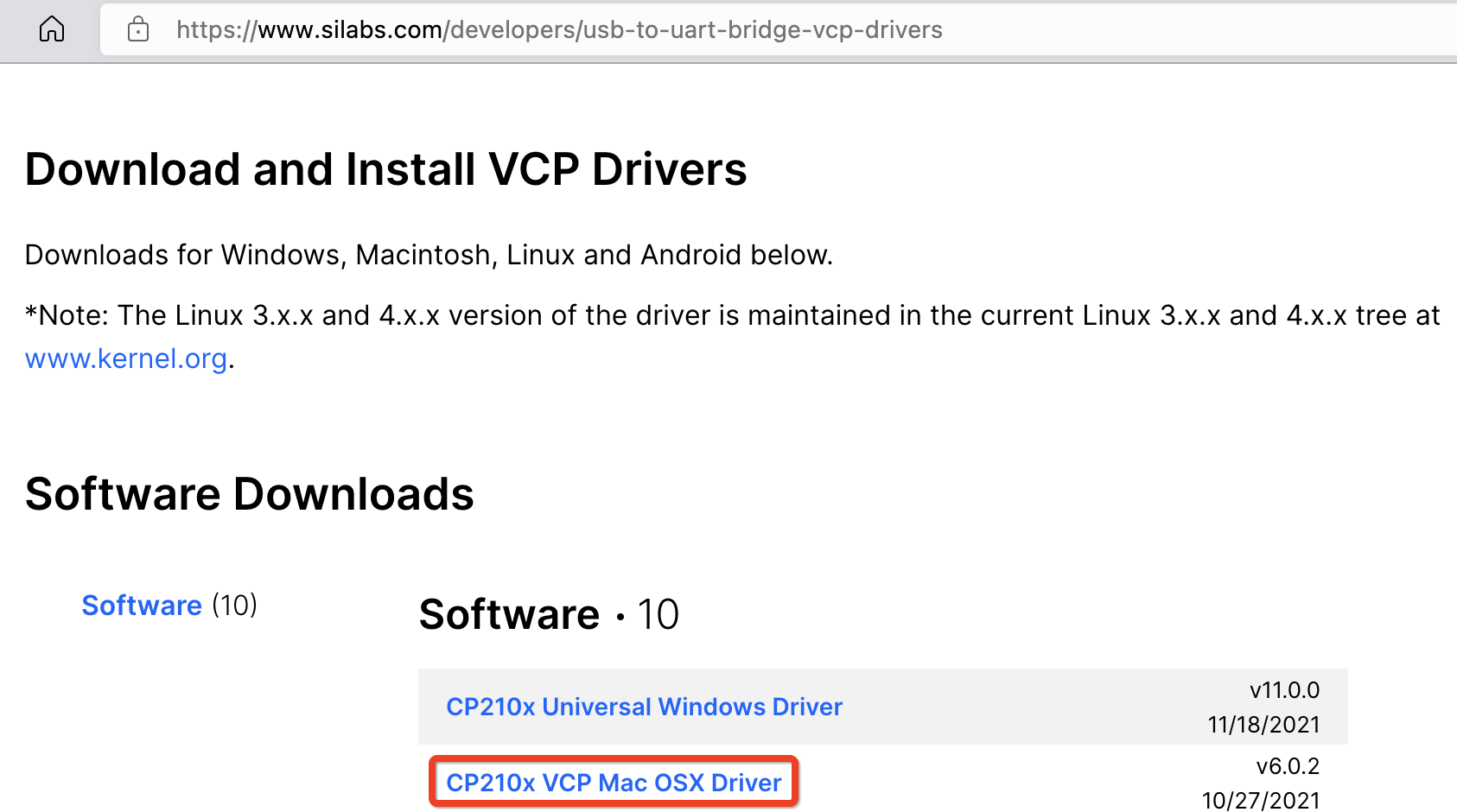Click the date 10/27/2021 next to Mac driver

coord(1261,800)
